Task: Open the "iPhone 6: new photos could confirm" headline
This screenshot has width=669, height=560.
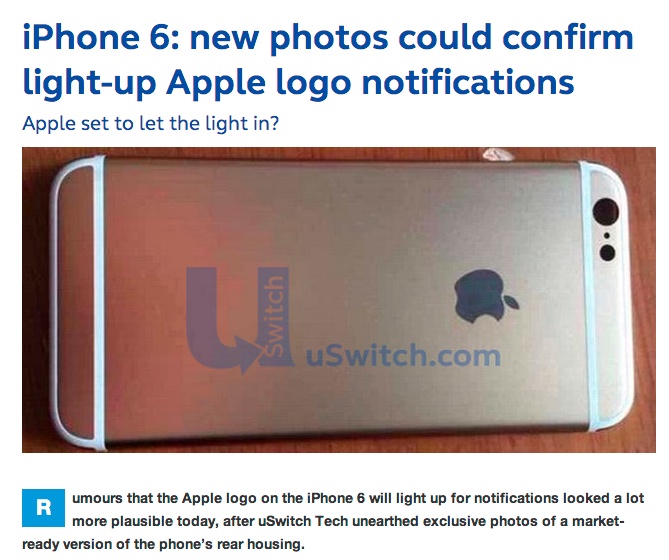Action: [x=328, y=38]
